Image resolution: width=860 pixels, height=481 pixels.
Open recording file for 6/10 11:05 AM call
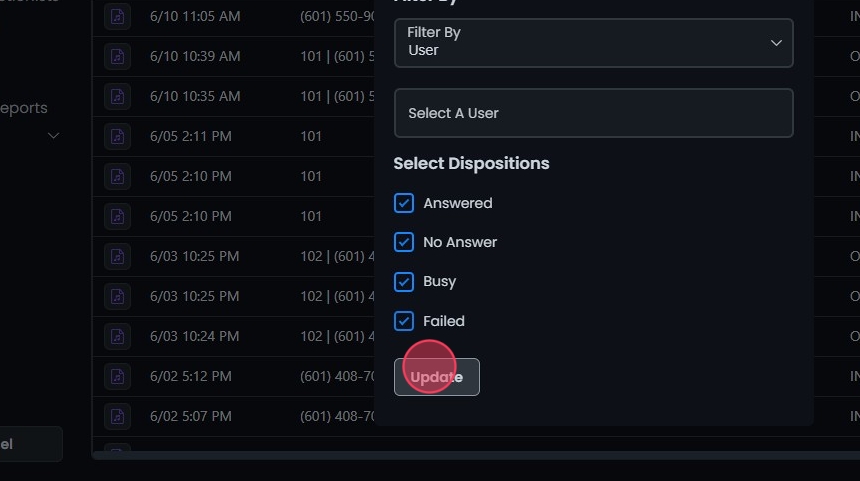118,17
